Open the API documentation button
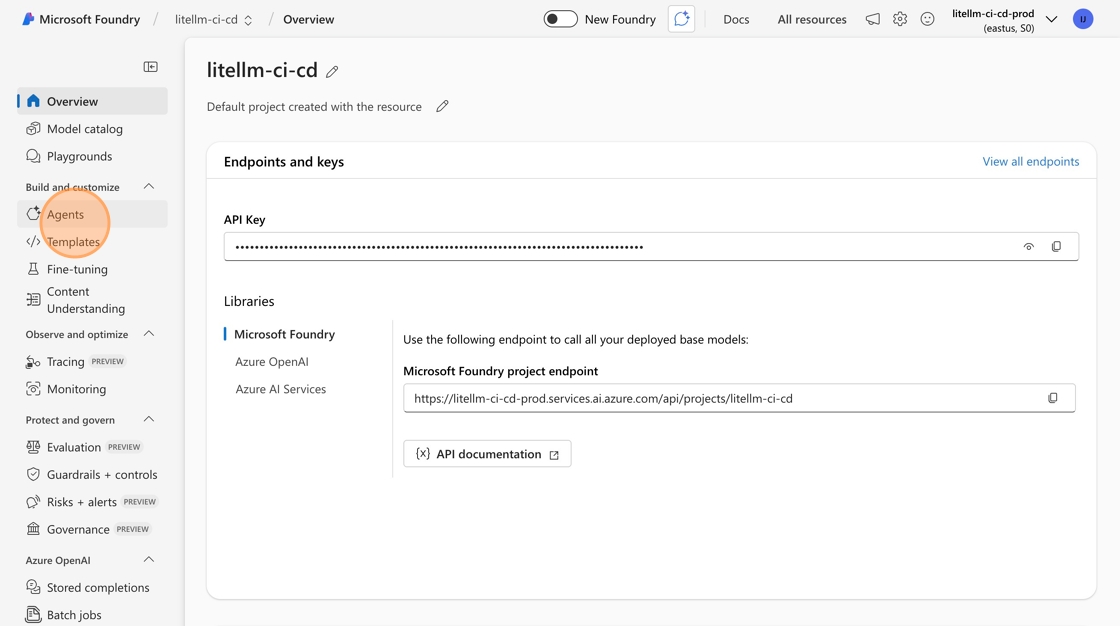 [487, 454]
